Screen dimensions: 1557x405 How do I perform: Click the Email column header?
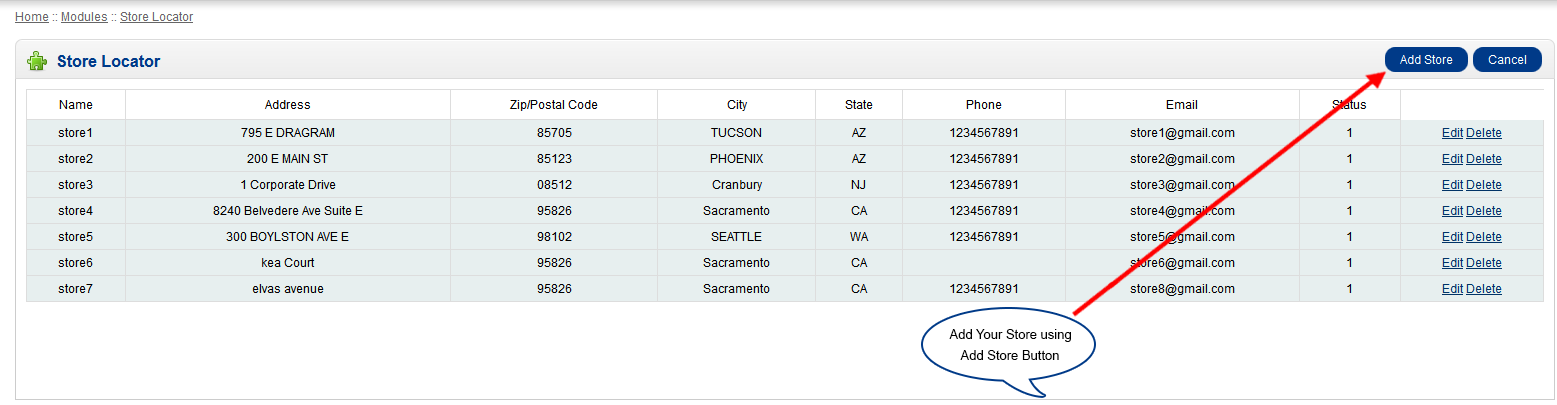[1182, 105]
